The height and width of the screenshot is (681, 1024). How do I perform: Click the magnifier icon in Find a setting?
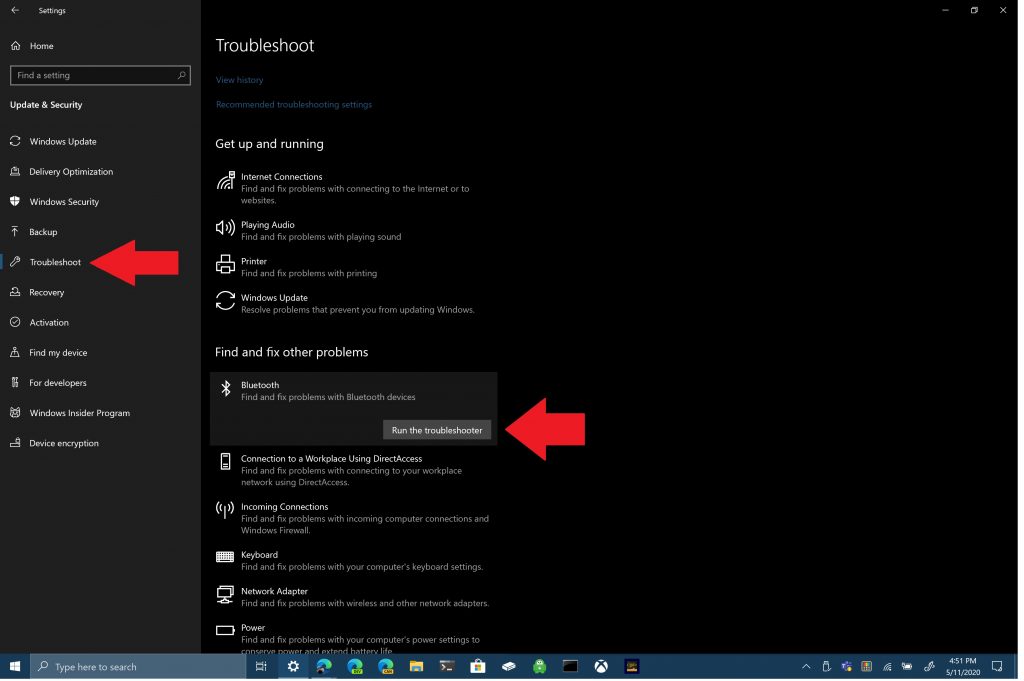click(182, 76)
